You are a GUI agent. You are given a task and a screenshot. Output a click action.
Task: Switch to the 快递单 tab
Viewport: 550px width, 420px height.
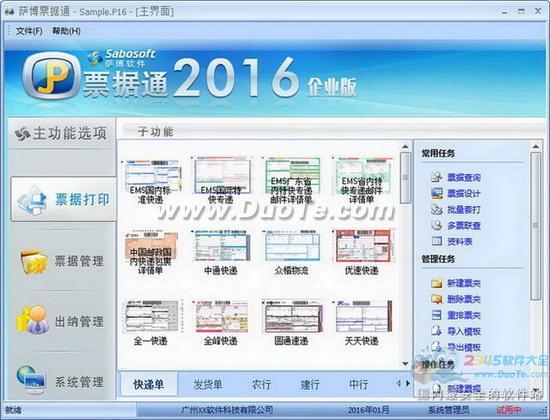point(149,385)
